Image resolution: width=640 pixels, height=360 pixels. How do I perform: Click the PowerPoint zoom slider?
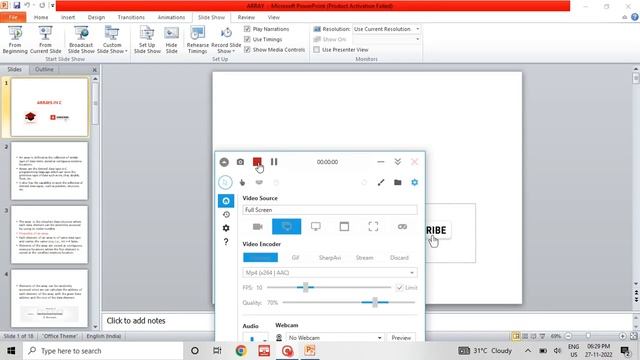588,336
